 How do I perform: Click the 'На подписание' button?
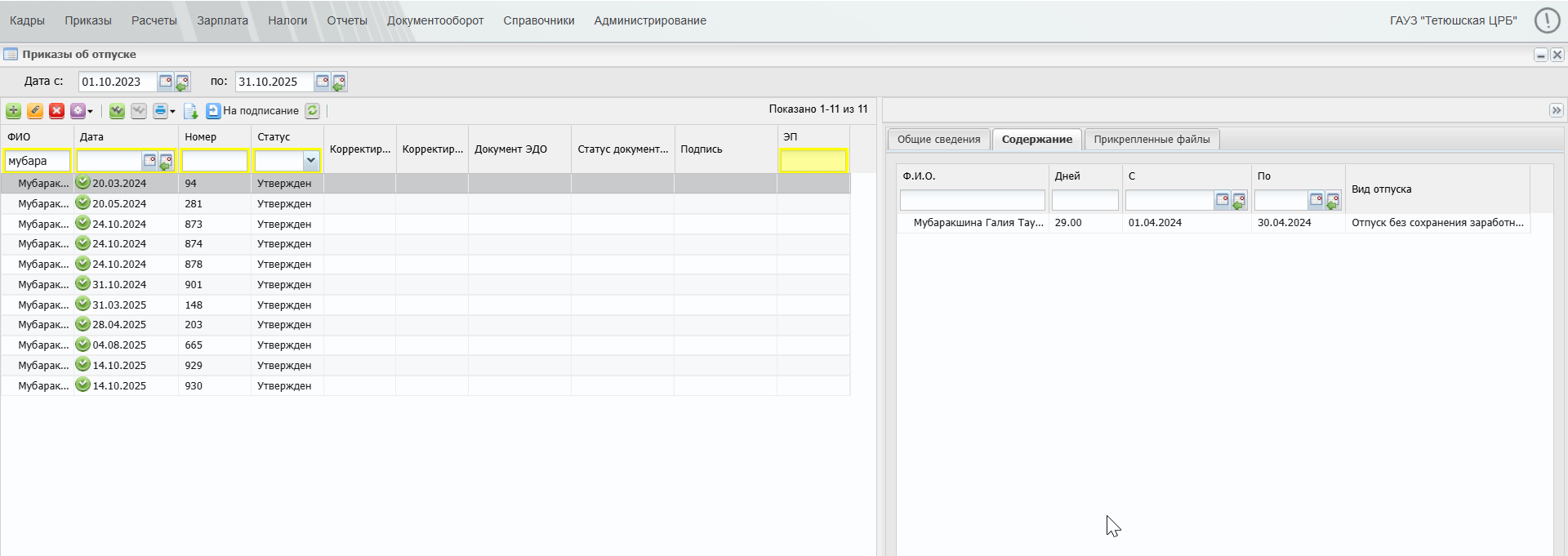click(x=252, y=111)
